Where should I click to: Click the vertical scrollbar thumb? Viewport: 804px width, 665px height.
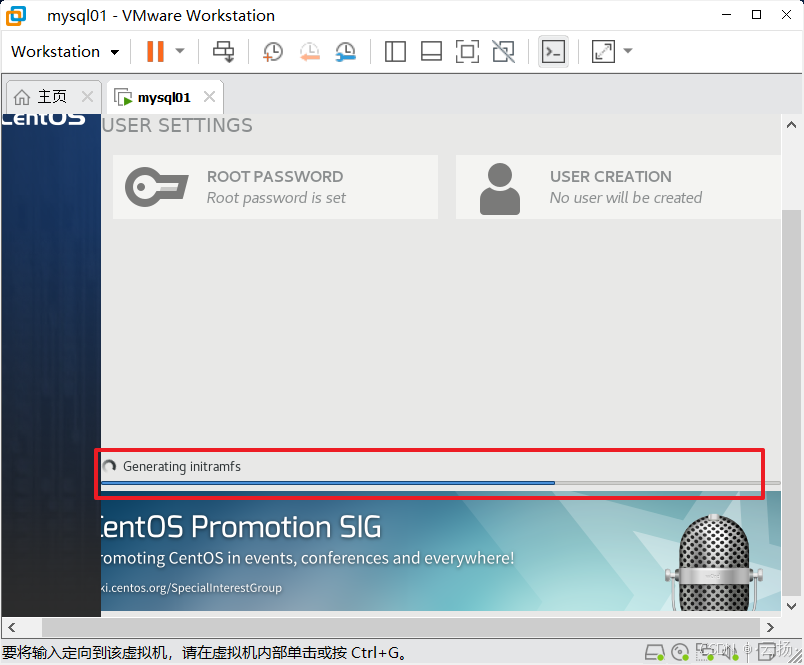pyautogui.click(x=792, y=402)
